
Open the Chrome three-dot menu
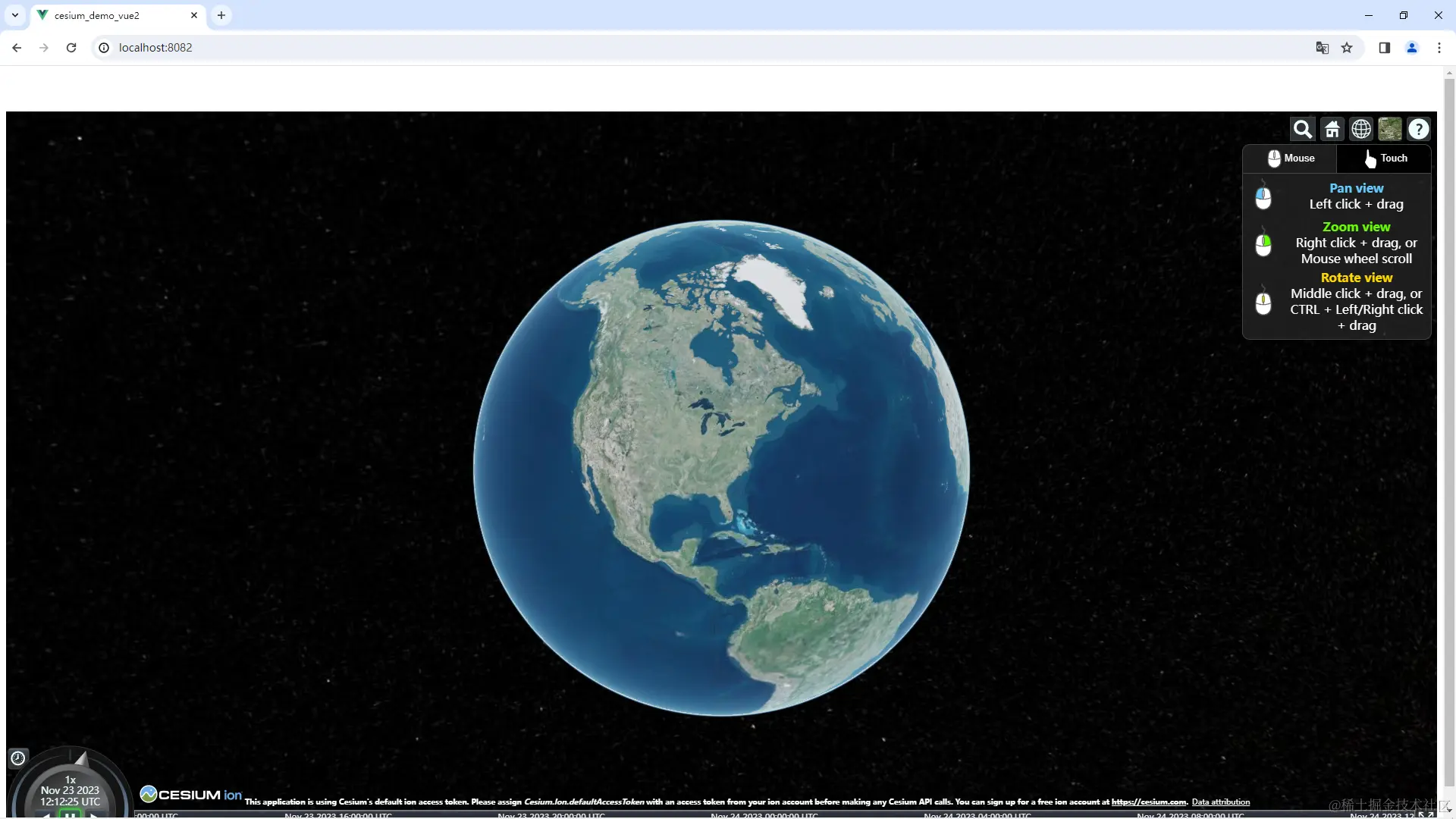coord(1439,48)
